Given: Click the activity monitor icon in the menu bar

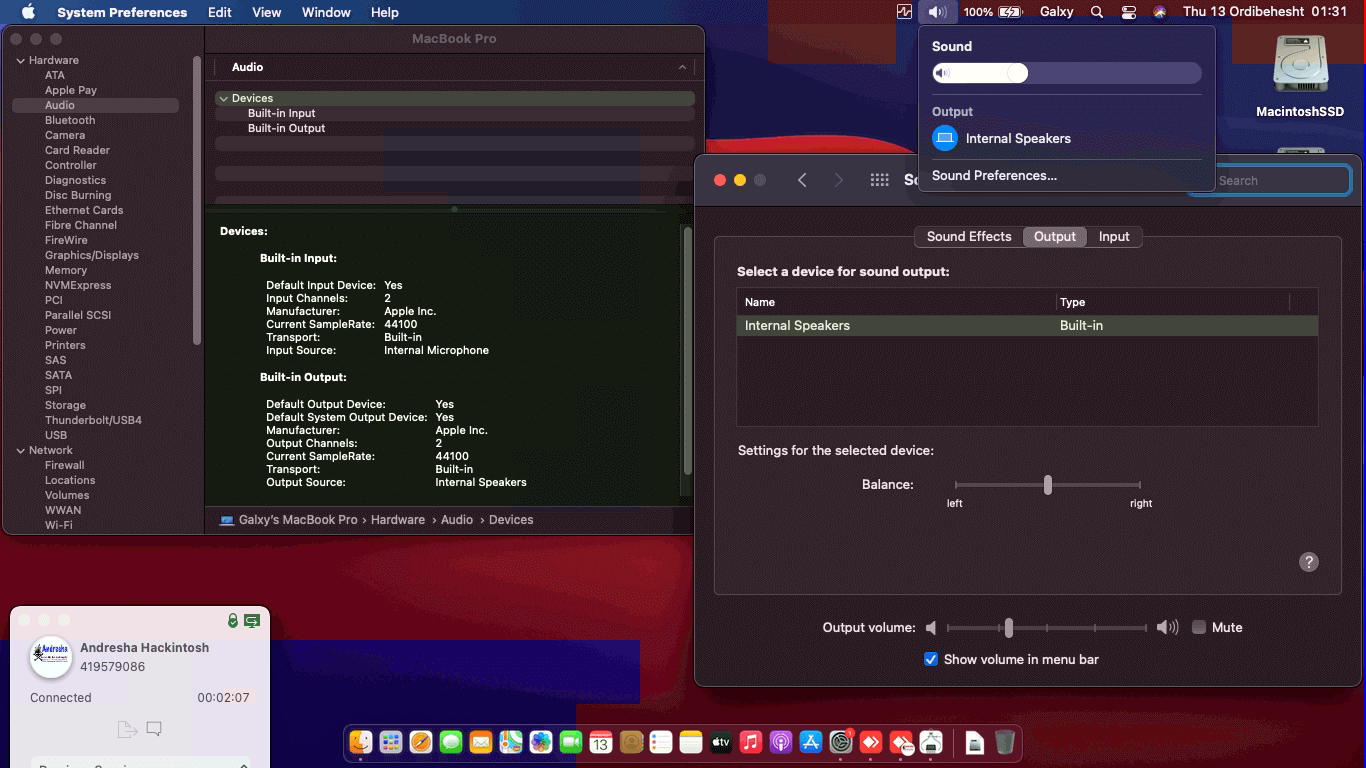Looking at the screenshot, I should [904, 12].
